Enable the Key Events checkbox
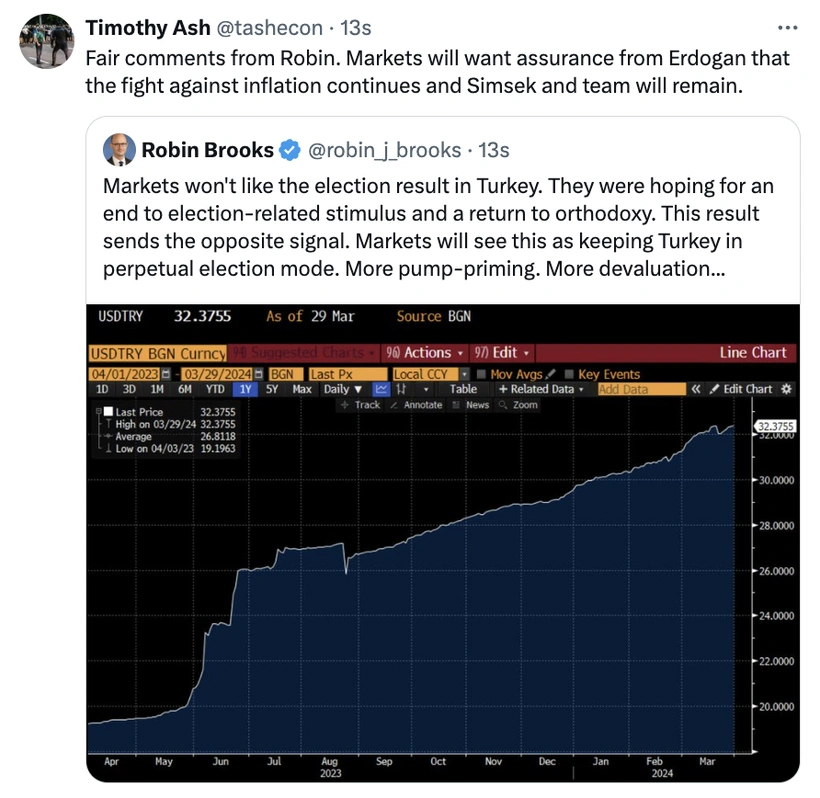Screen dimensions: 820x798 tap(567, 375)
